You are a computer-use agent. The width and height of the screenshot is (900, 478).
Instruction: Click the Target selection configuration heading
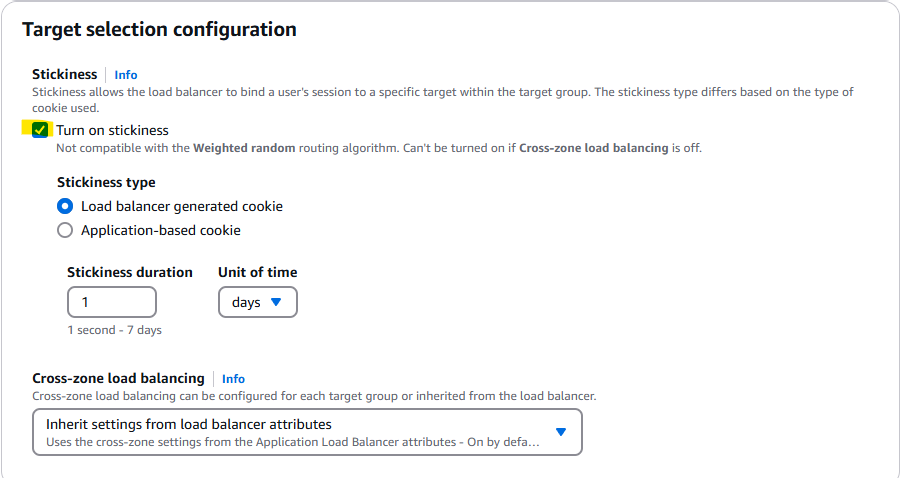click(159, 30)
